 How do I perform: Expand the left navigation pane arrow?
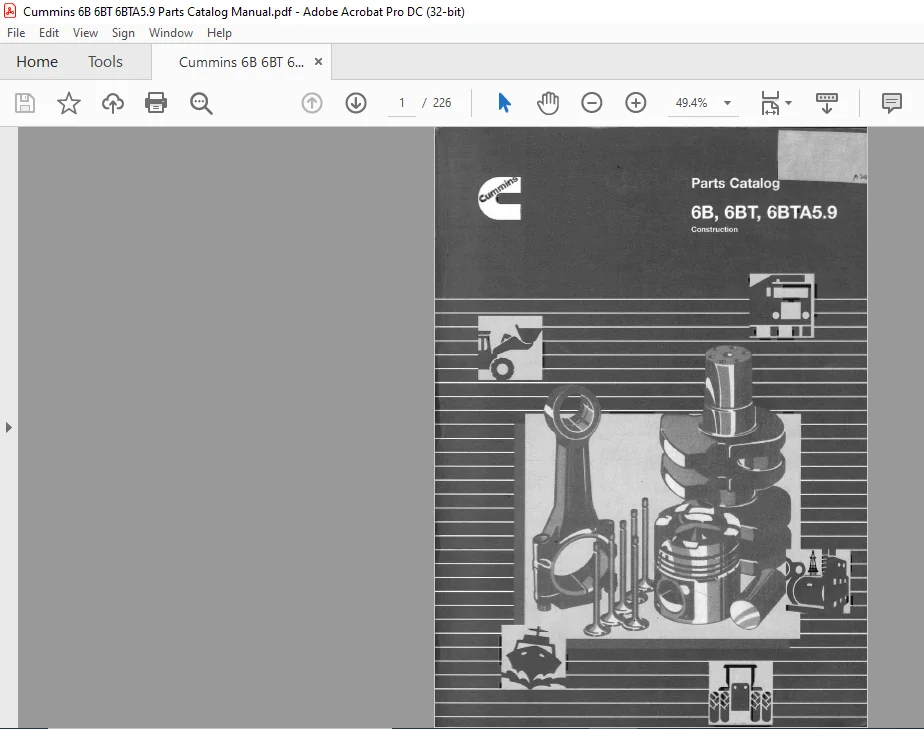pyautogui.click(x=8, y=427)
